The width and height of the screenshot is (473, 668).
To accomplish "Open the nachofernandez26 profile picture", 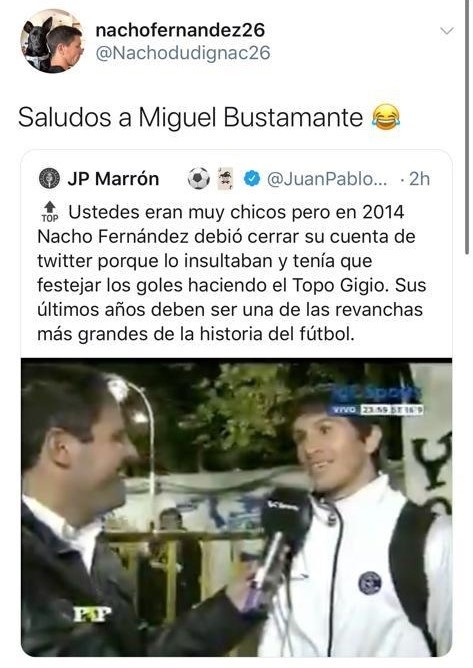I will 52,41.
